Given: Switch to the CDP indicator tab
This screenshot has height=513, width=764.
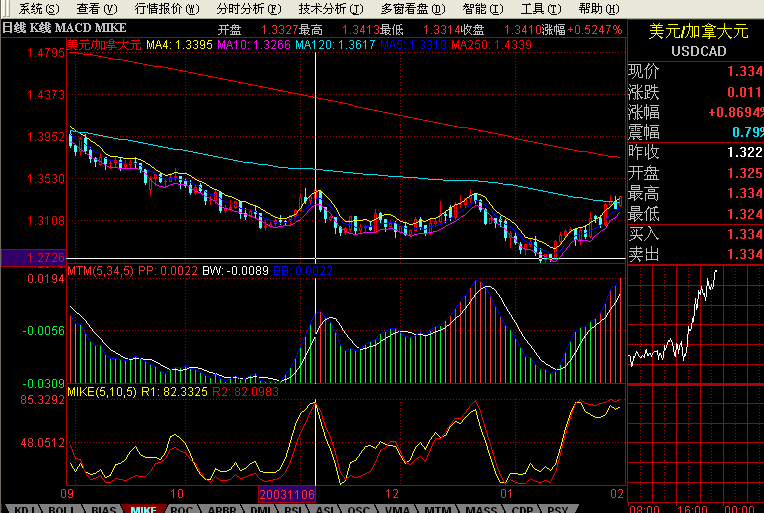Looking at the screenshot, I should [x=522, y=509].
